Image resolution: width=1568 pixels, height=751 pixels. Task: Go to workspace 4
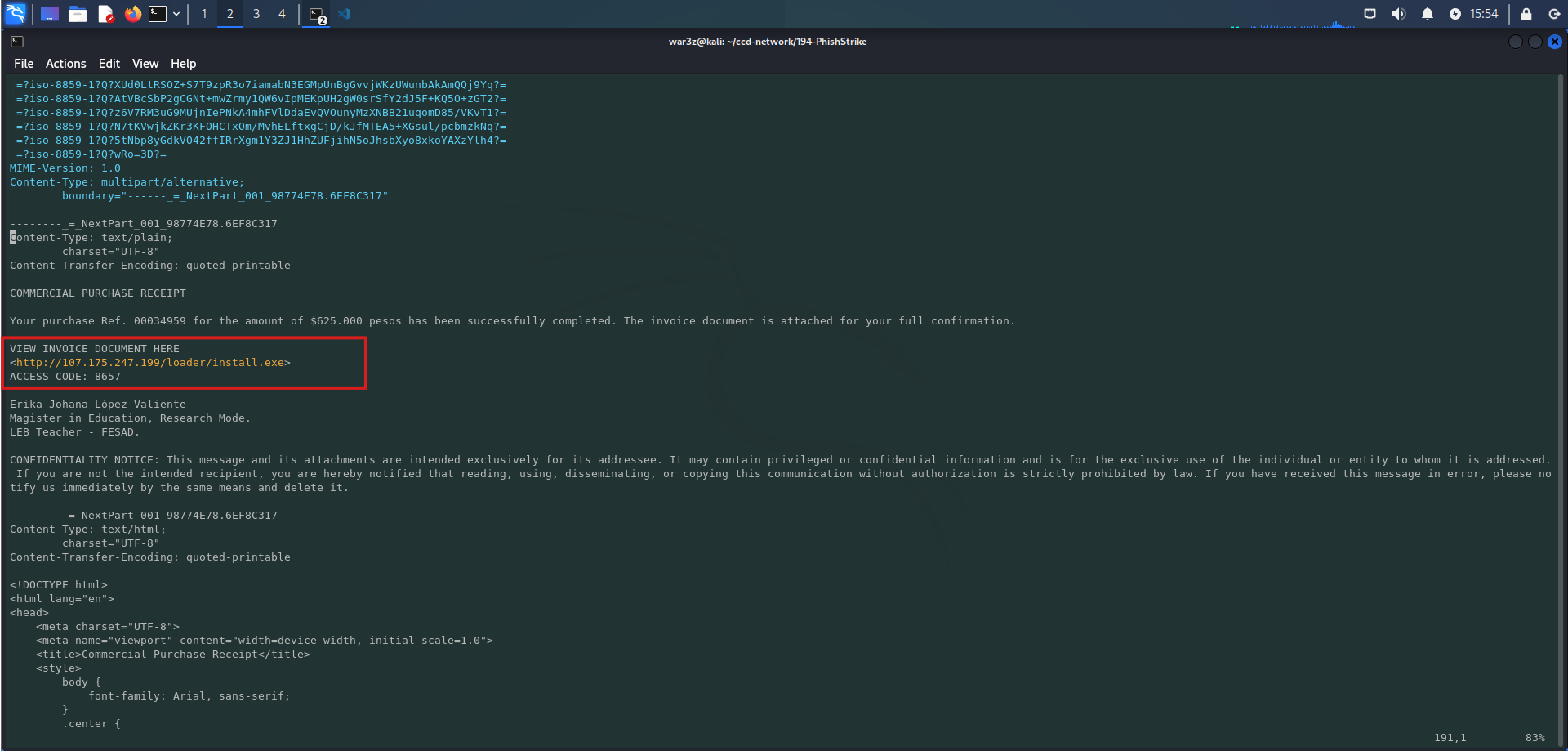(x=282, y=14)
